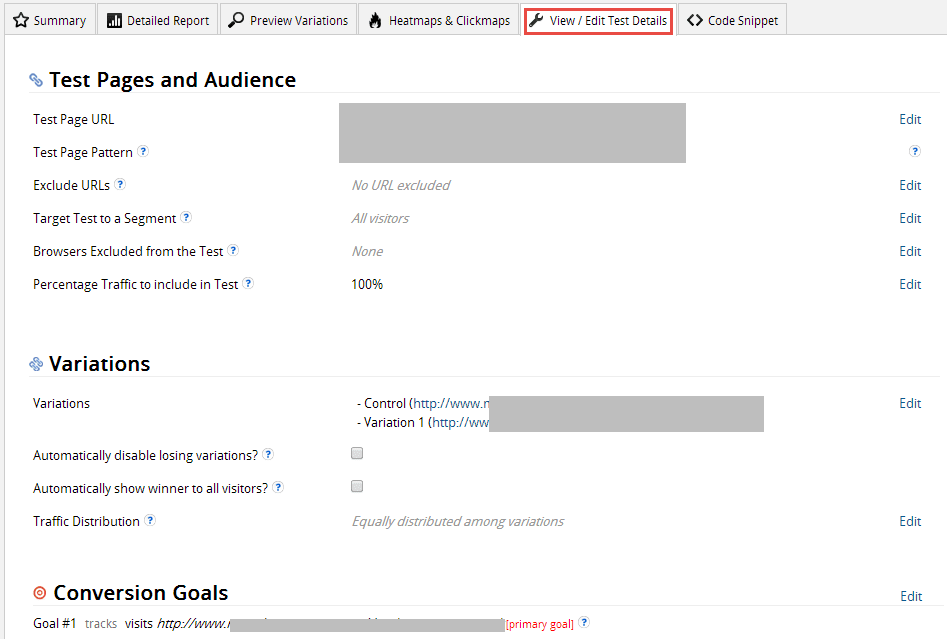Viewport: 947px width, 639px height.
Task: Show help for Target Test to a Segment
Action: pyautogui.click(x=186, y=217)
